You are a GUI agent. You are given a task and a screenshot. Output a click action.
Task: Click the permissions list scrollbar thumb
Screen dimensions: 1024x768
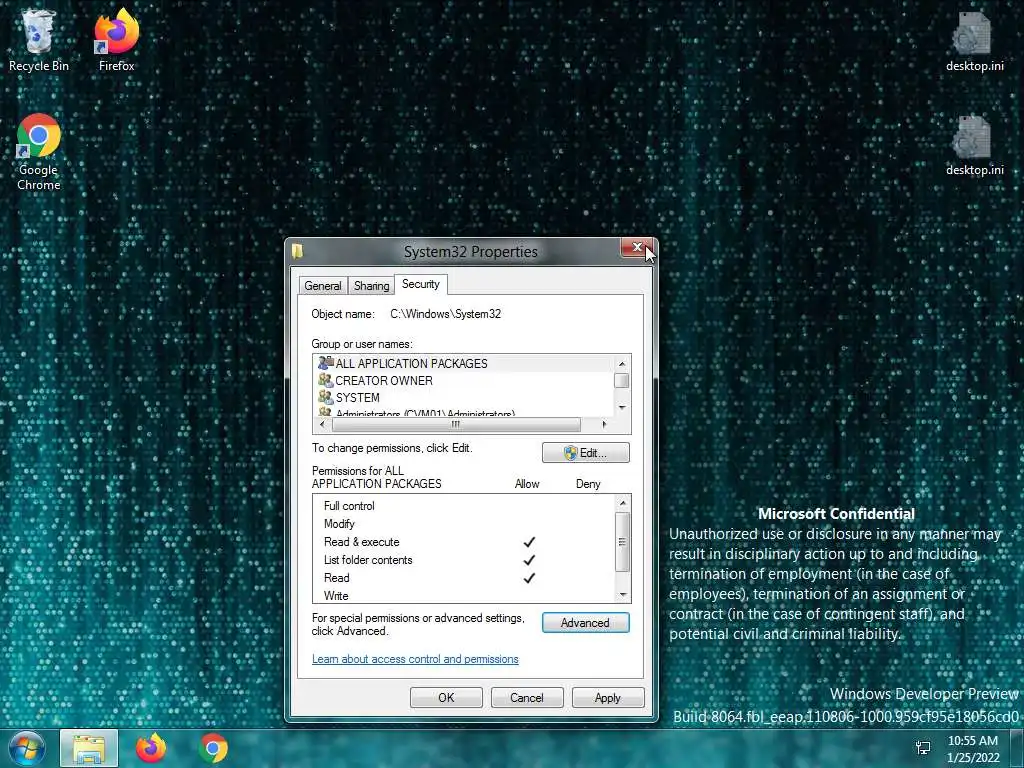623,542
